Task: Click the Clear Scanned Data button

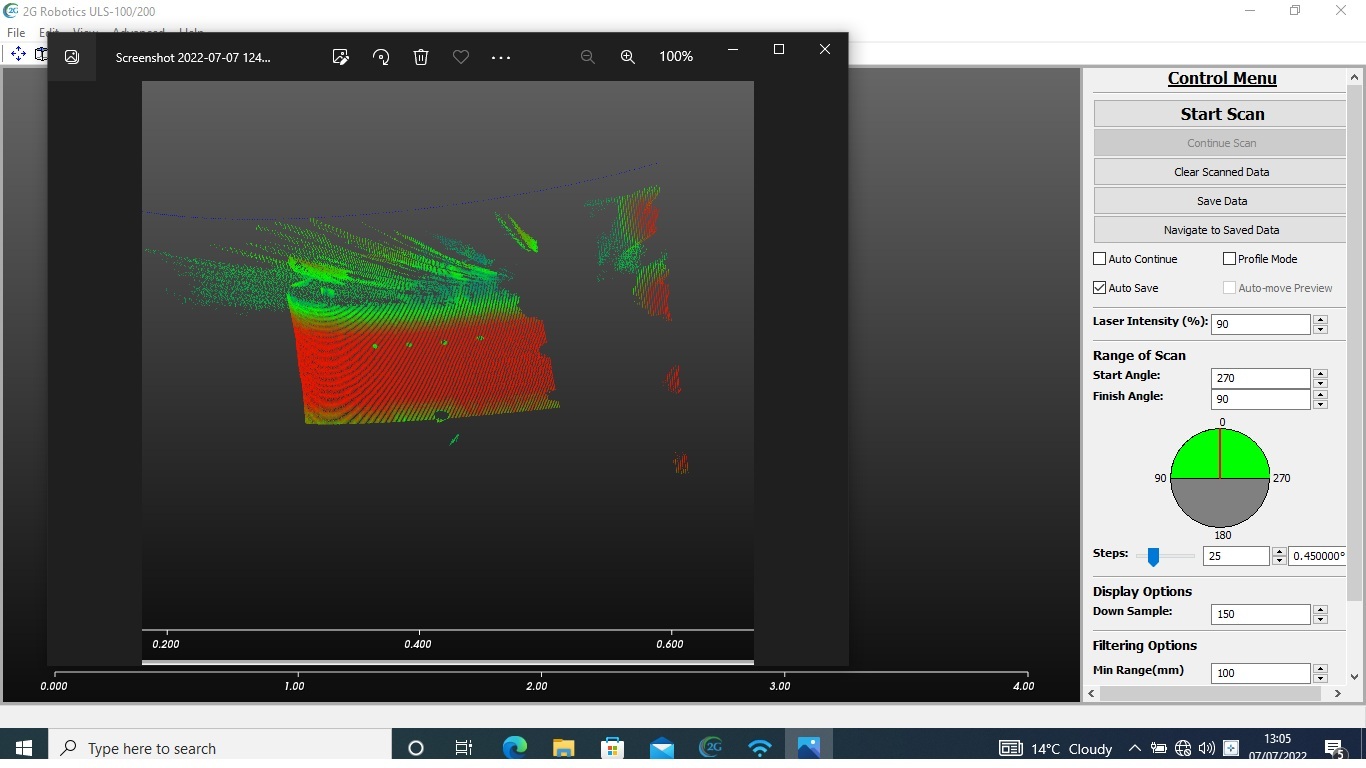Action: (1221, 172)
